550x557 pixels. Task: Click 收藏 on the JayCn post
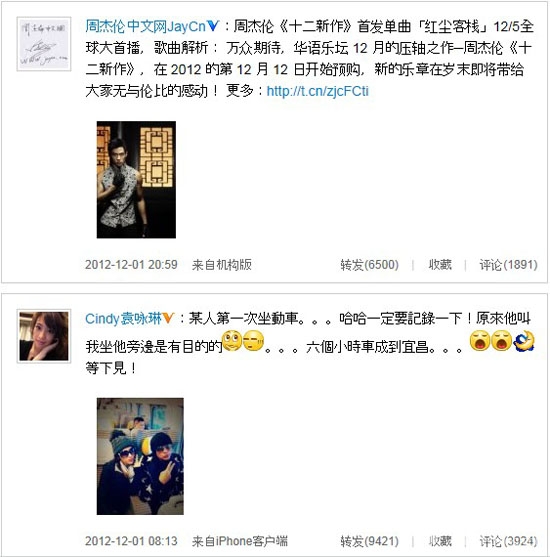[x=440, y=265]
